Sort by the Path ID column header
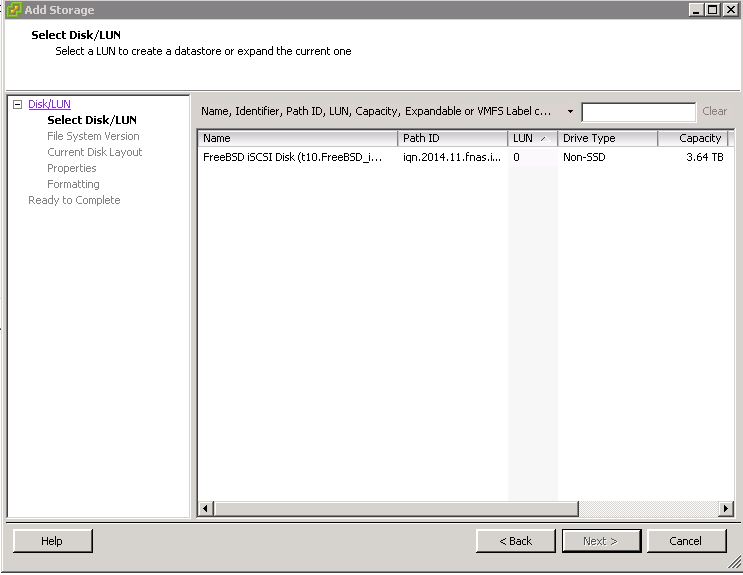The image size is (743, 575). (x=453, y=138)
